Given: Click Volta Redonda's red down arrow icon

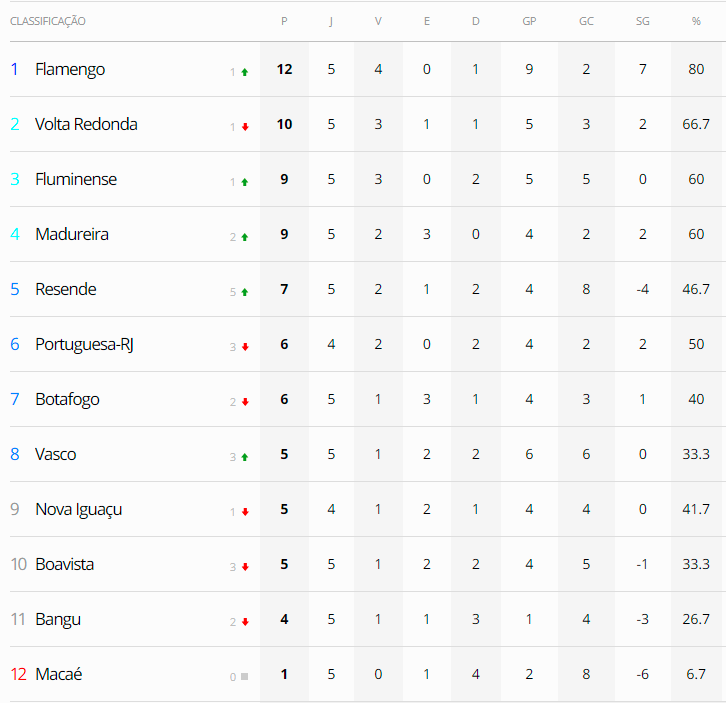Looking at the screenshot, I should [244, 127].
